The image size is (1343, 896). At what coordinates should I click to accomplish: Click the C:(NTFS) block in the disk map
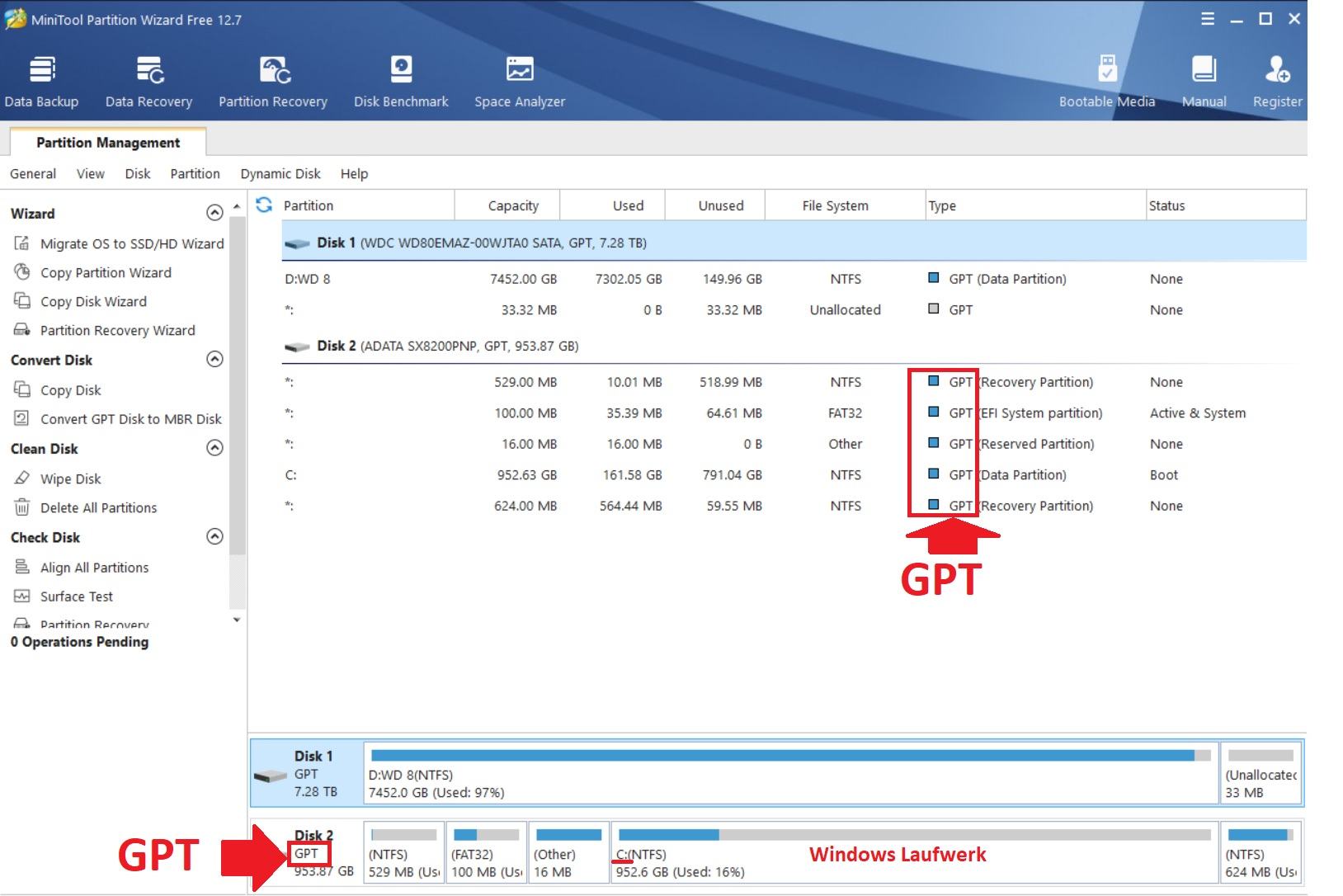tap(915, 852)
